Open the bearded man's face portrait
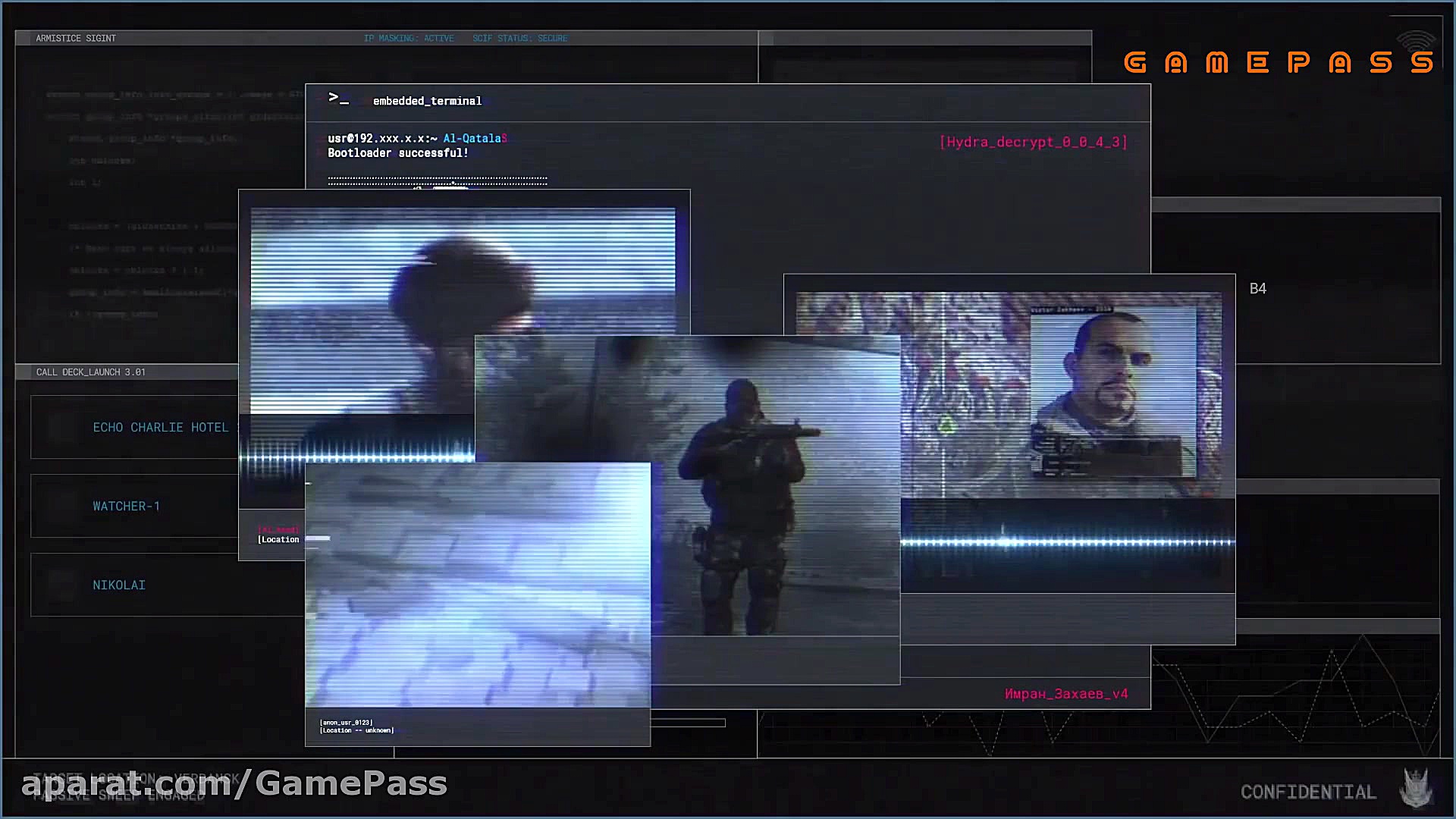This screenshot has height=819, width=1456. pyautogui.click(x=1113, y=392)
